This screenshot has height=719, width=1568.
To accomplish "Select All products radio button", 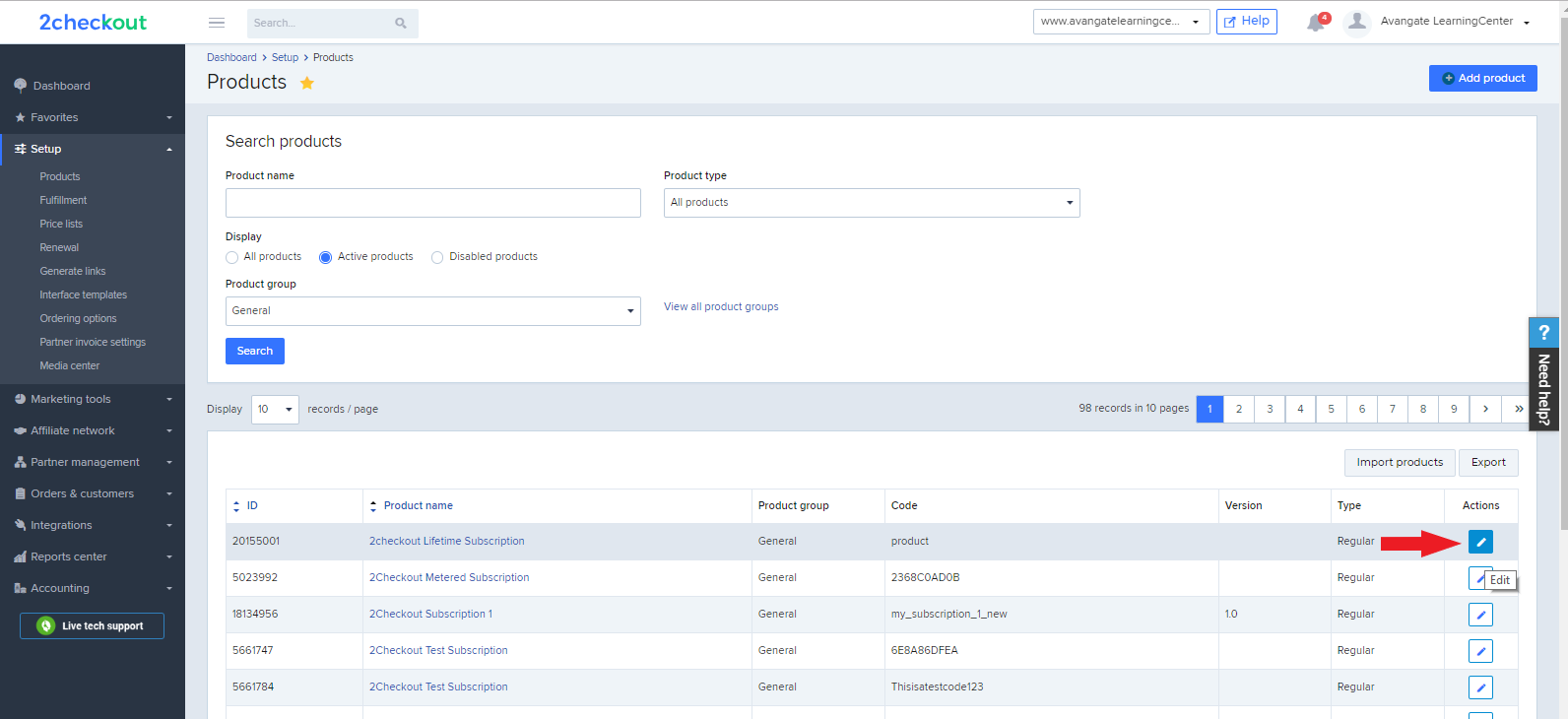I will (x=232, y=257).
